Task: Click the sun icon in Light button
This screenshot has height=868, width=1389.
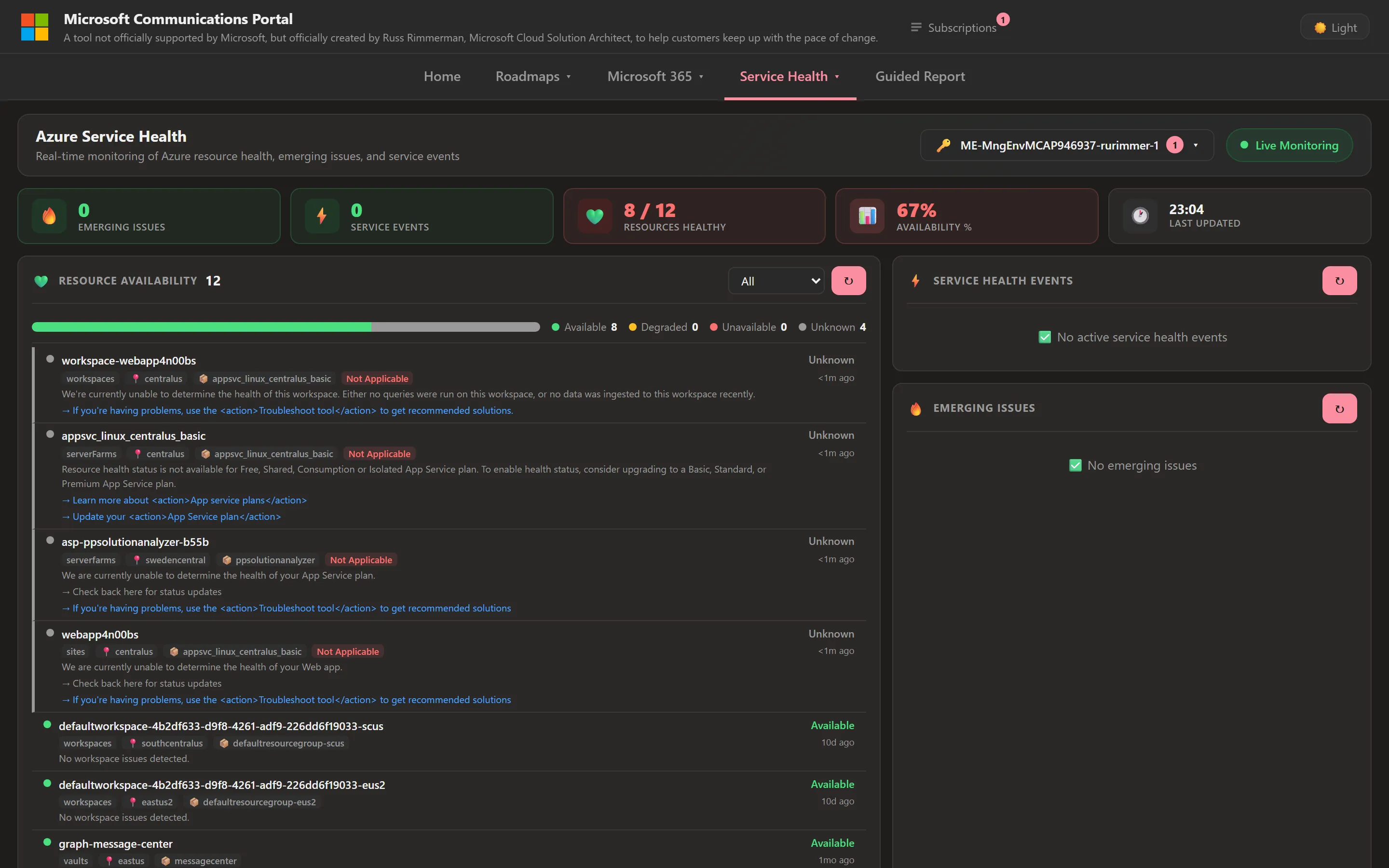Action: tap(1320, 27)
